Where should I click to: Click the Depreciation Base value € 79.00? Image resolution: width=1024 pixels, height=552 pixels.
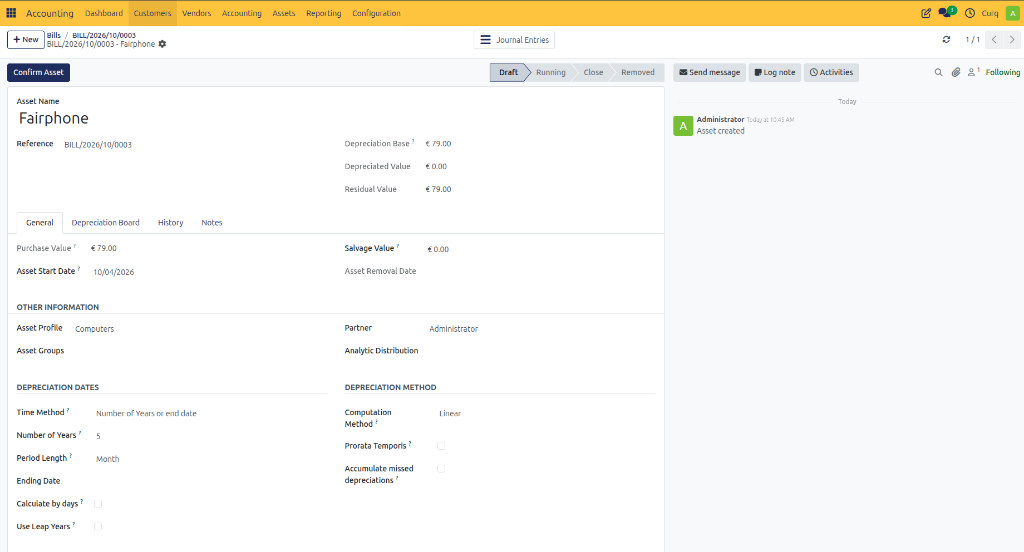pyautogui.click(x=438, y=144)
